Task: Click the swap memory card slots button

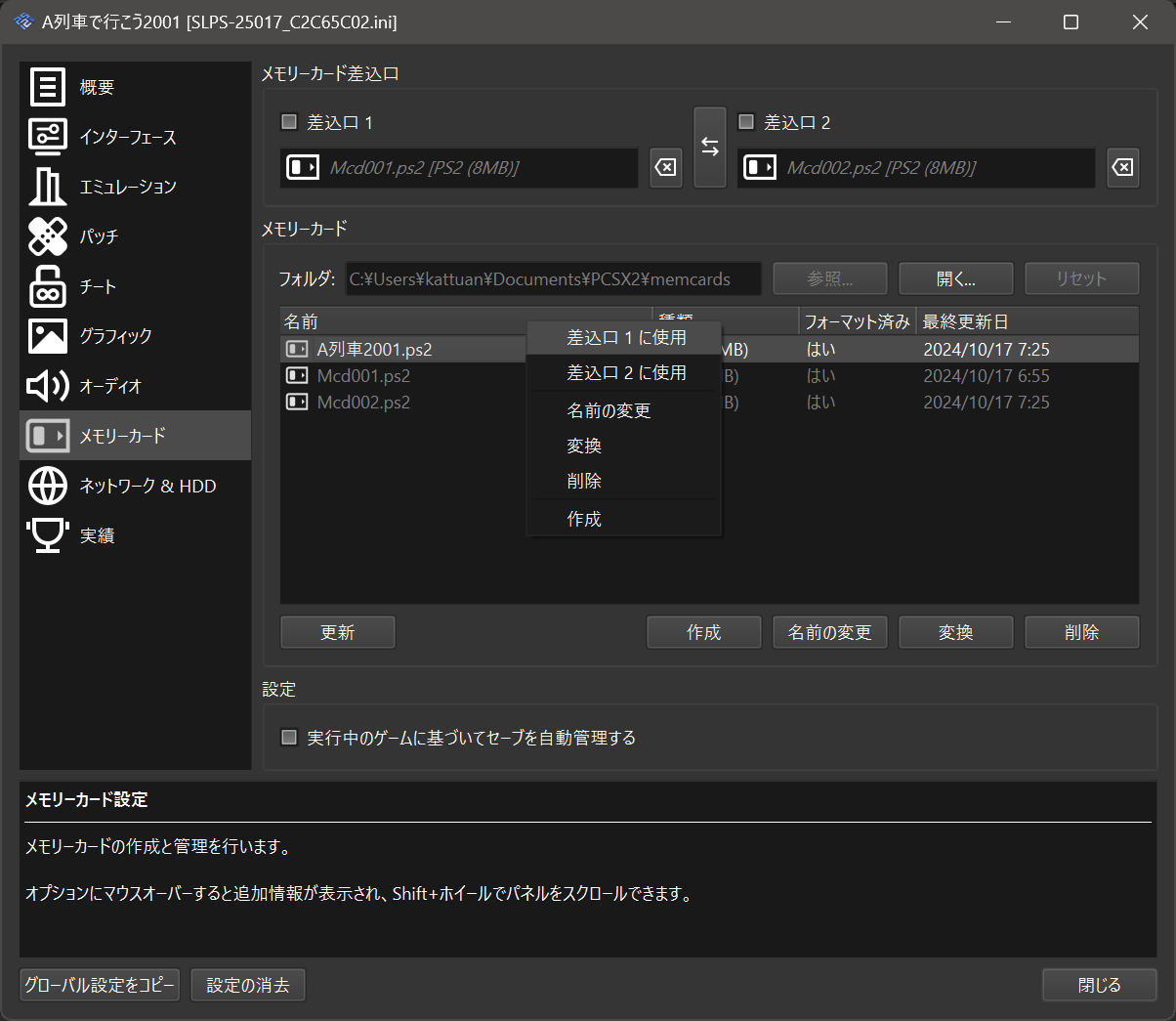Action: coord(710,147)
